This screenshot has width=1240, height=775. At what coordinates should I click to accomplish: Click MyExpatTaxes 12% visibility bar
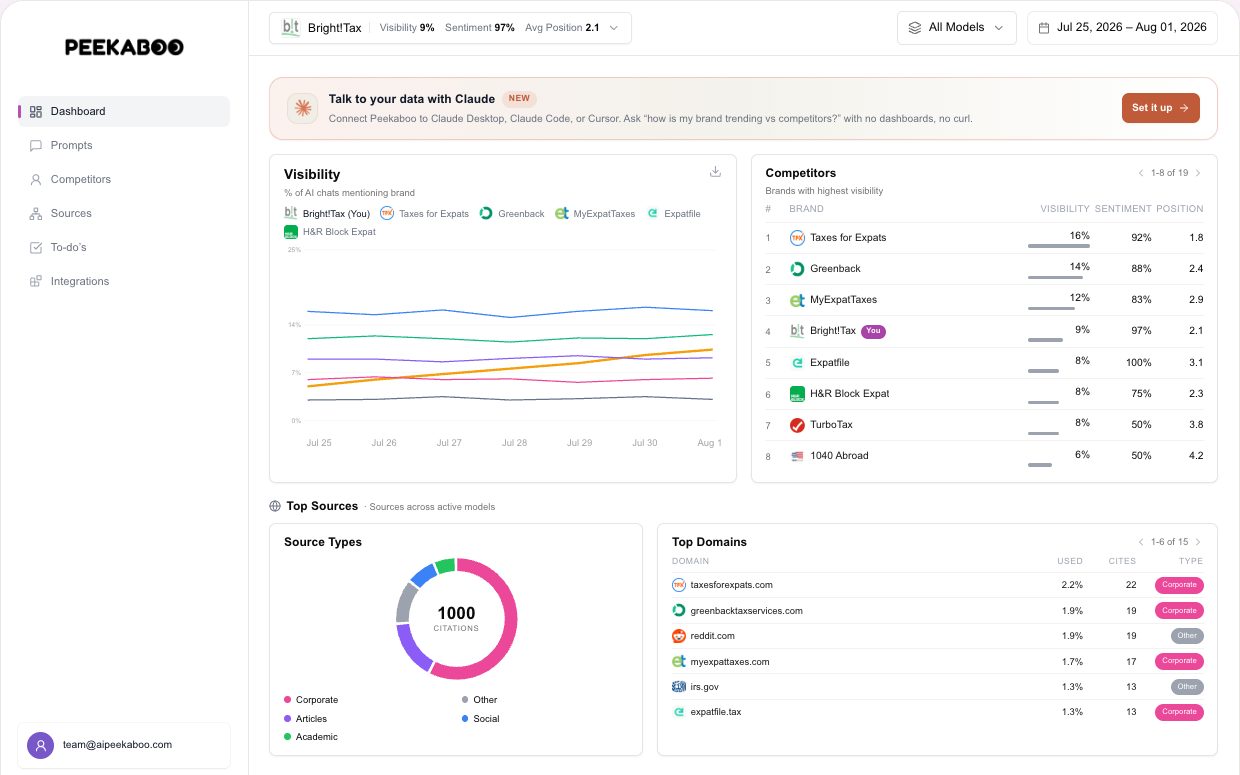point(1050,309)
